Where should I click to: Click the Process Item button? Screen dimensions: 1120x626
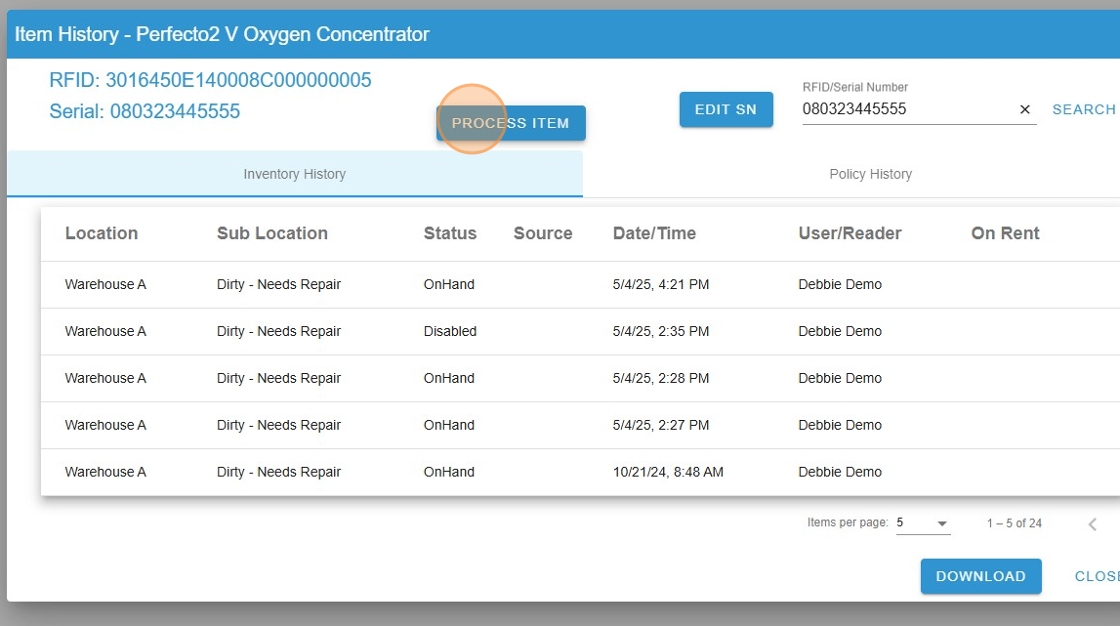pyautogui.click(x=510, y=123)
